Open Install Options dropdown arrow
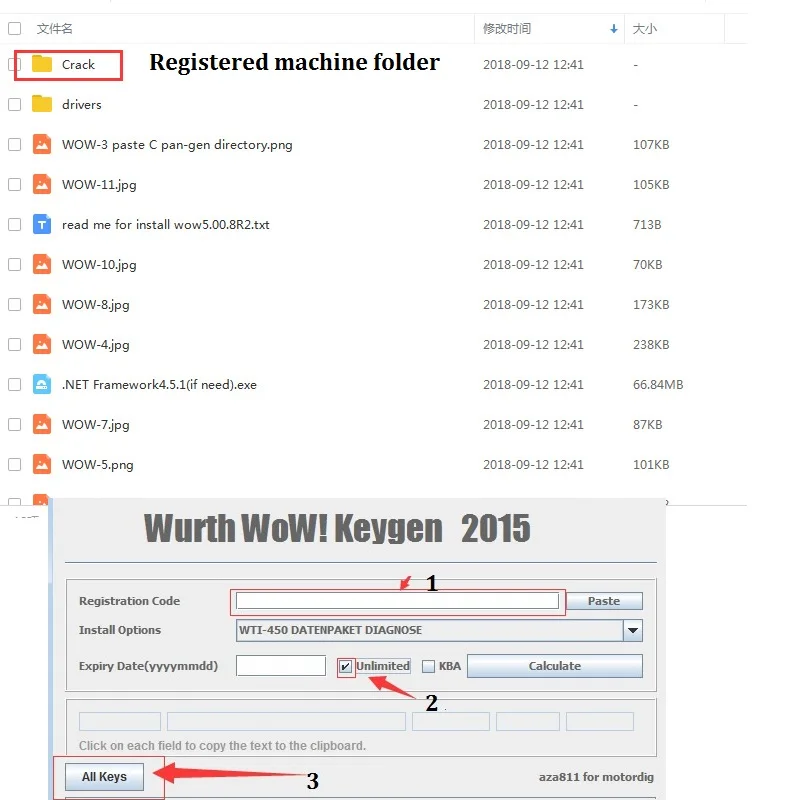800x800 pixels. (x=633, y=630)
